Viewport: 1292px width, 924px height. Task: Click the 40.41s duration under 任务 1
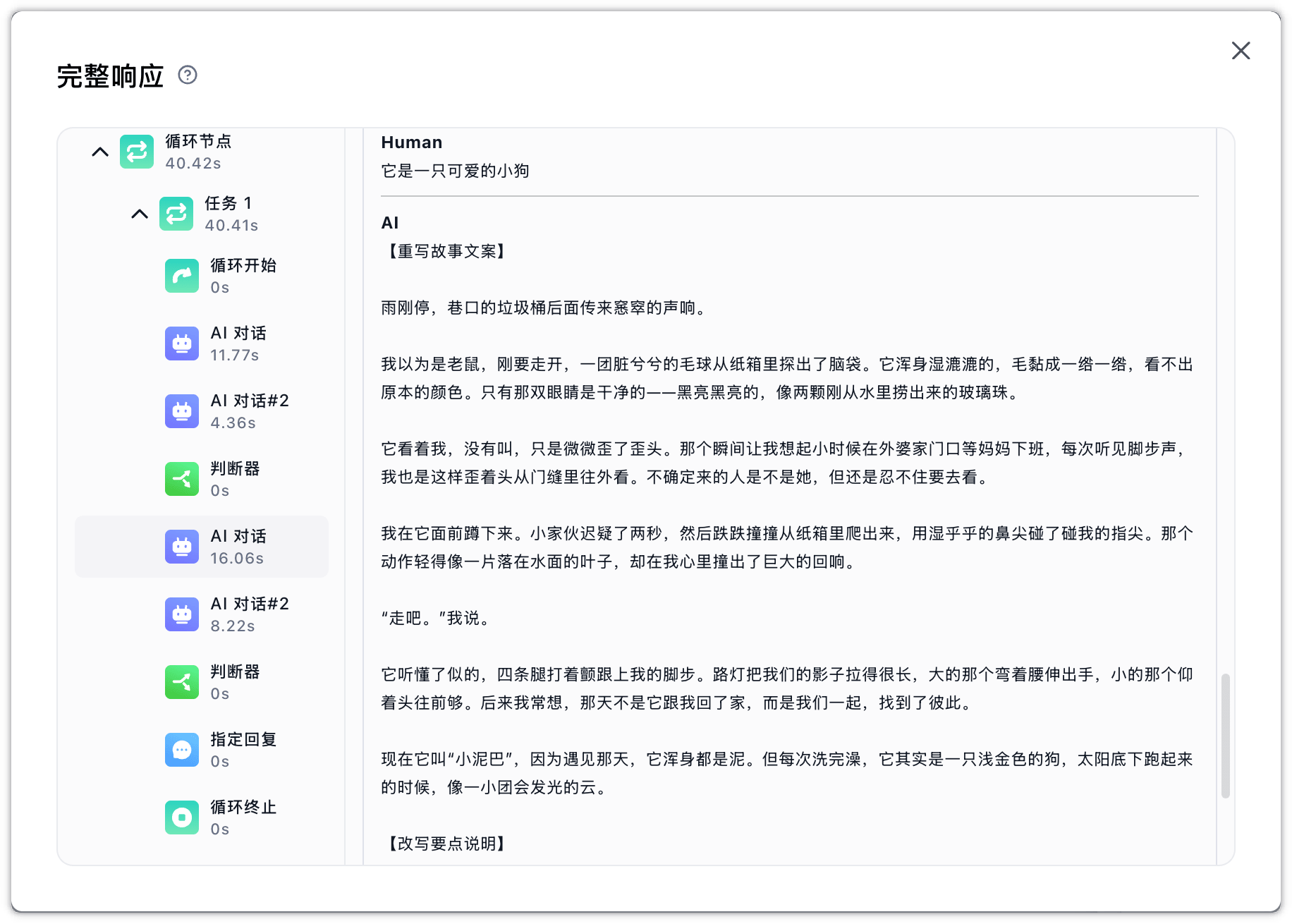231,226
